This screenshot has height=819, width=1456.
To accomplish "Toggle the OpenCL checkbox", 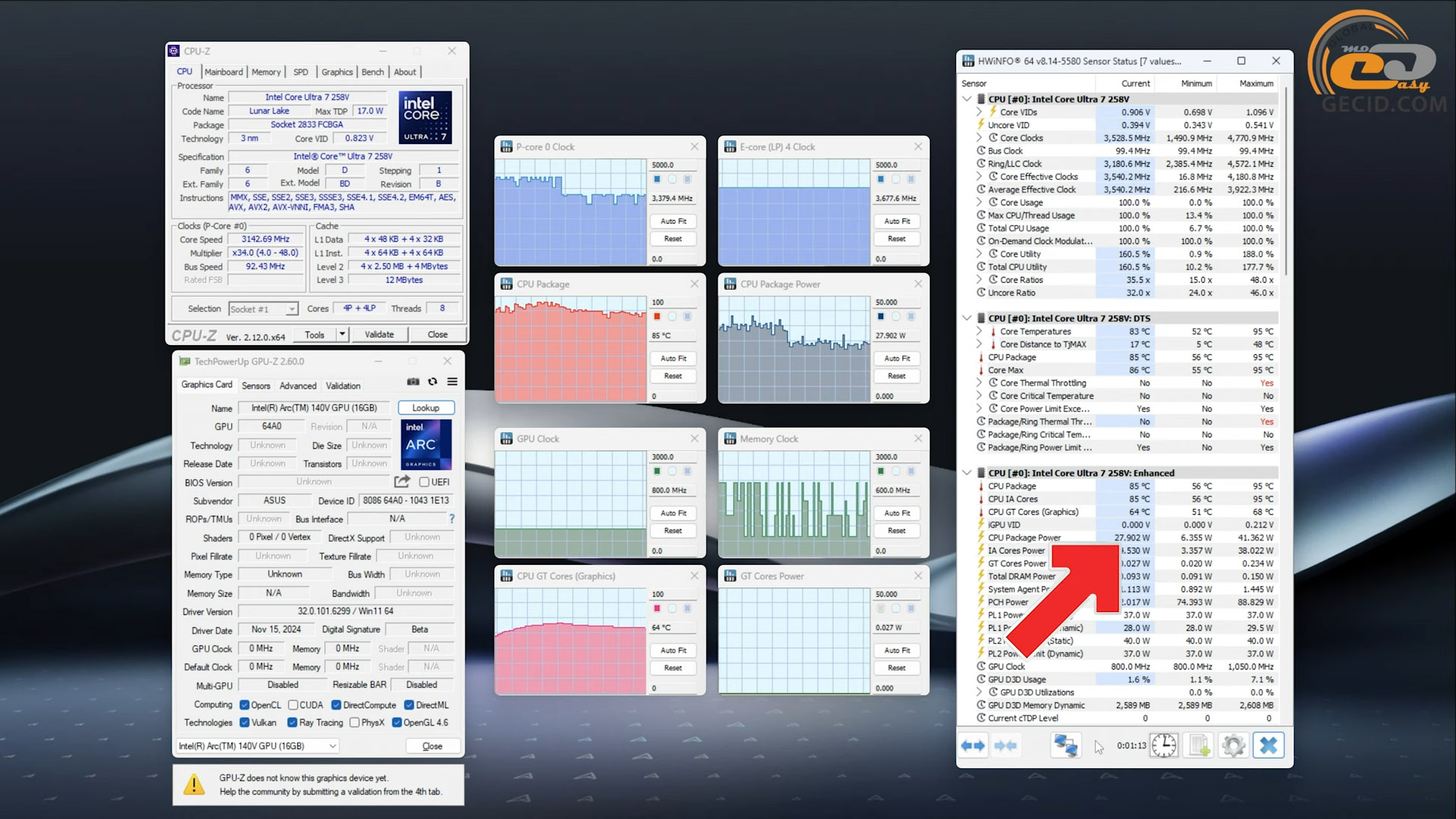I will pyautogui.click(x=244, y=704).
